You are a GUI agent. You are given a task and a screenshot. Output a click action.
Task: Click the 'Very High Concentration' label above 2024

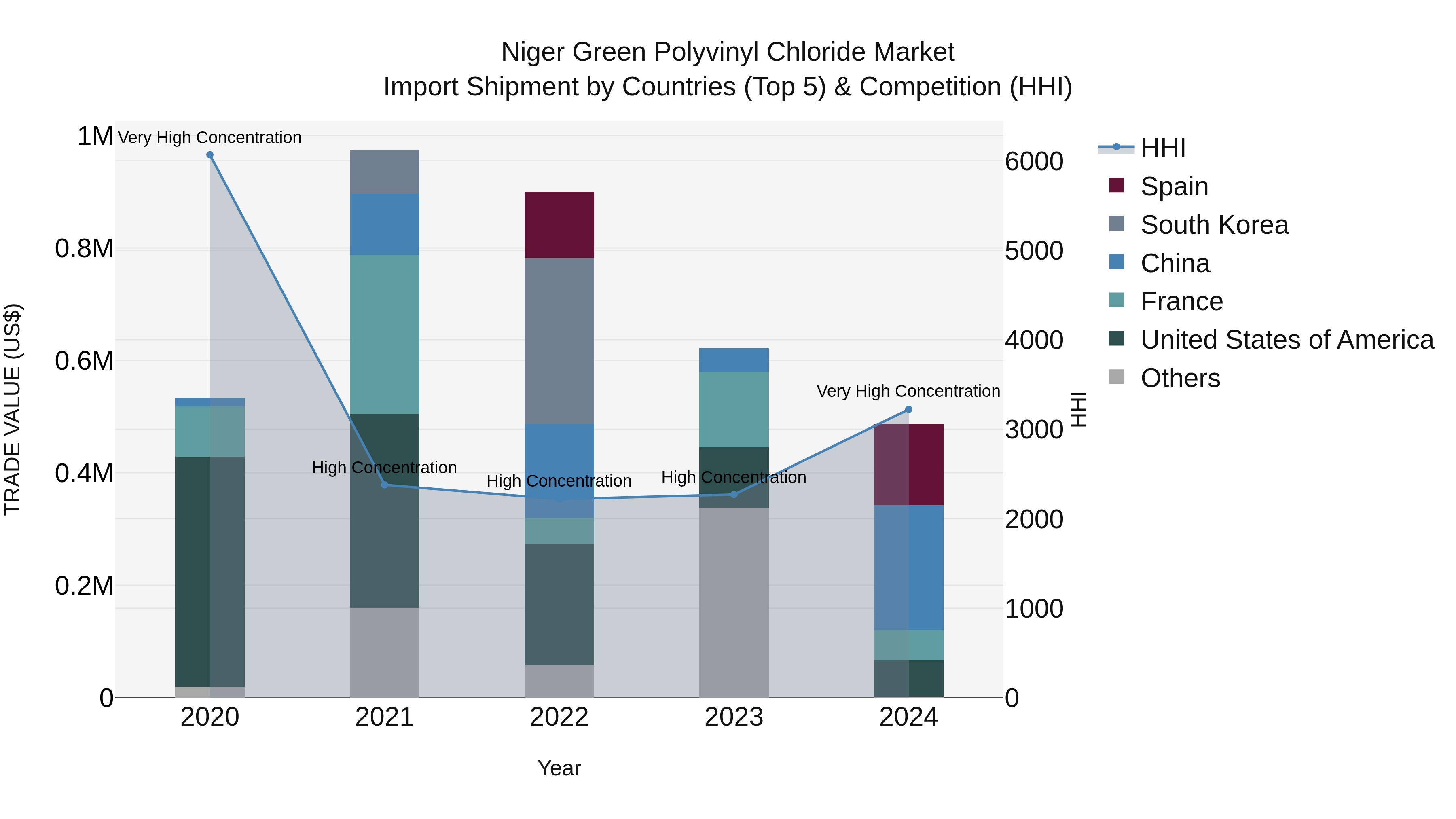pyautogui.click(x=908, y=391)
